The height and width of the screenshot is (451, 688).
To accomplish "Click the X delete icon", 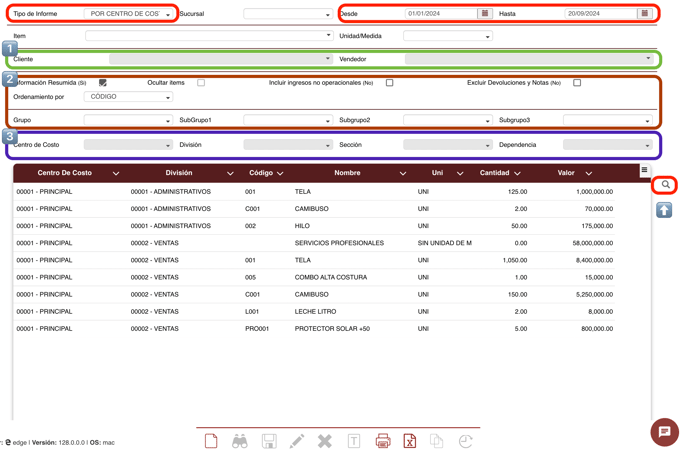I will click(325, 441).
